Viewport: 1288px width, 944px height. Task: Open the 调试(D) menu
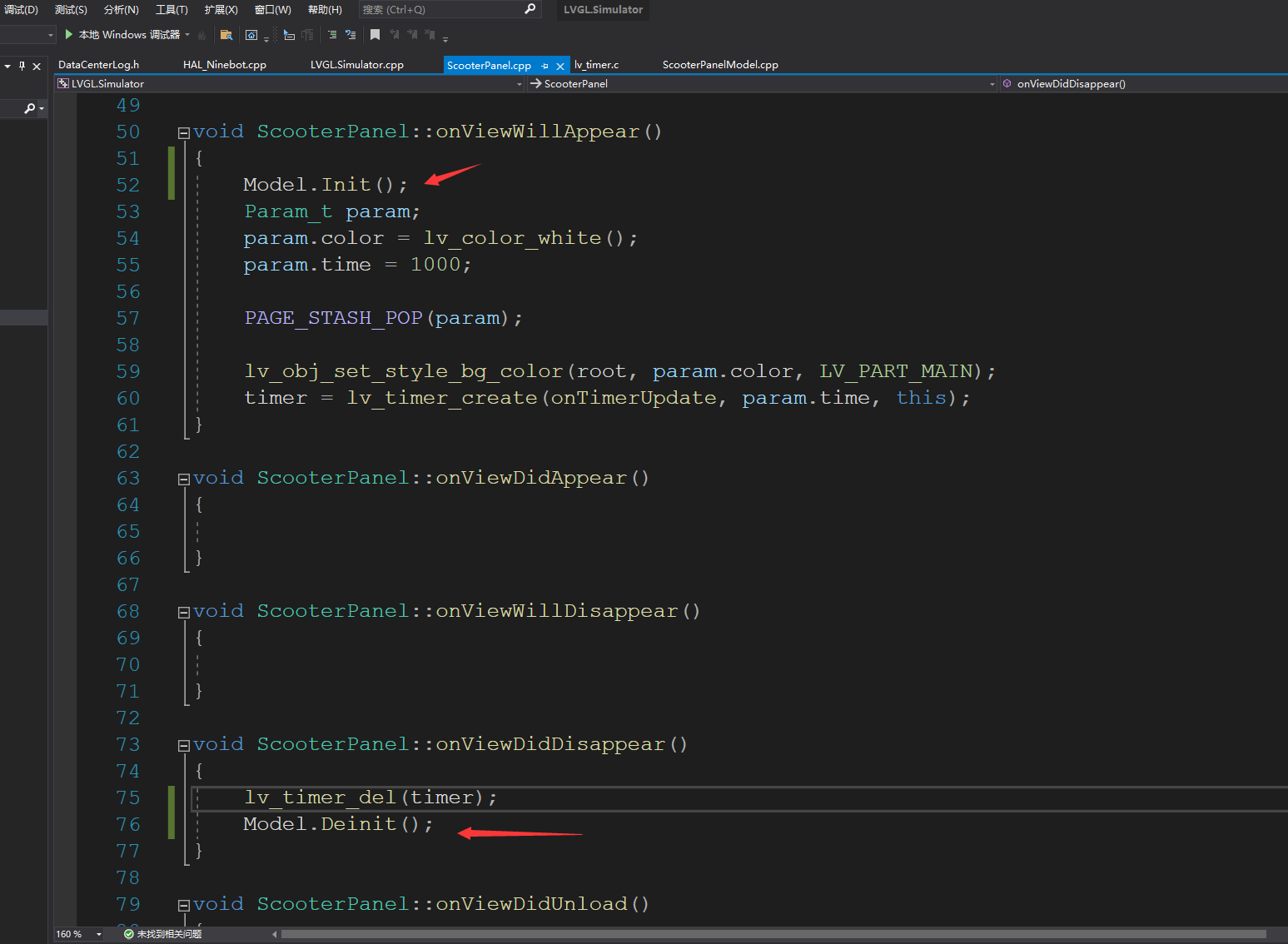22,9
